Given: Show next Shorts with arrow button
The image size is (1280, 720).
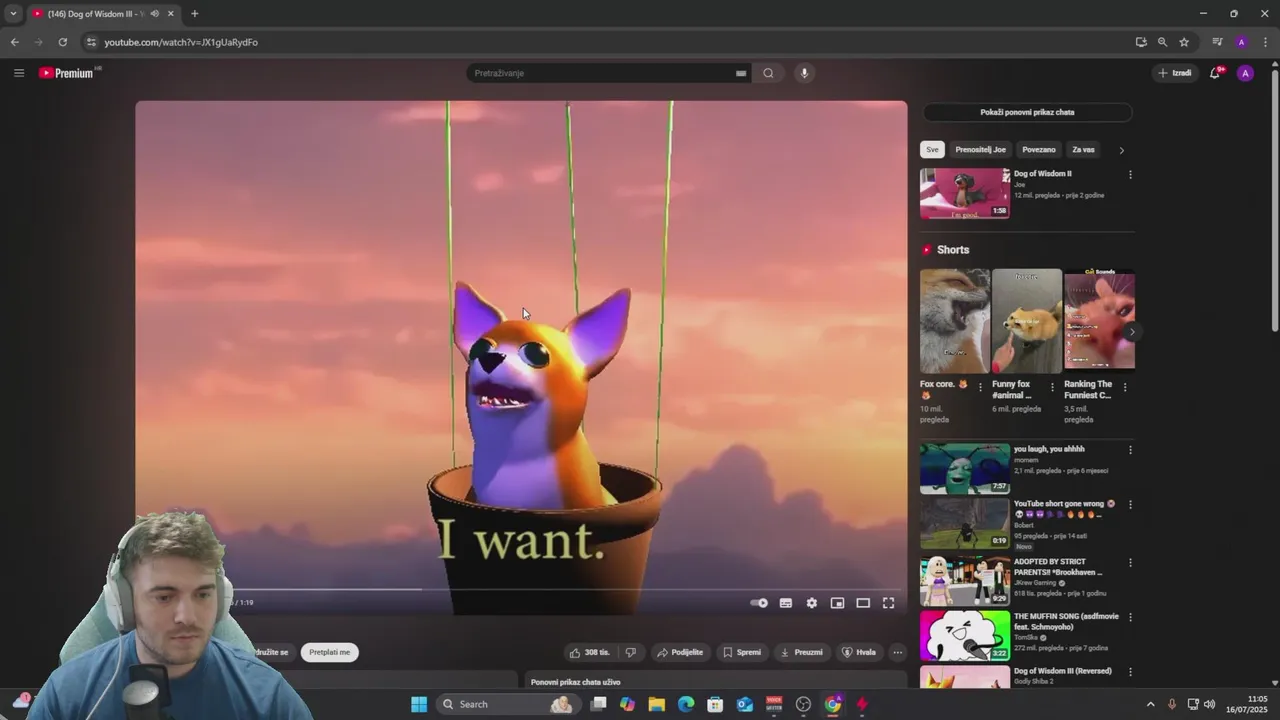Looking at the screenshot, I should [x=1131, y=332].
